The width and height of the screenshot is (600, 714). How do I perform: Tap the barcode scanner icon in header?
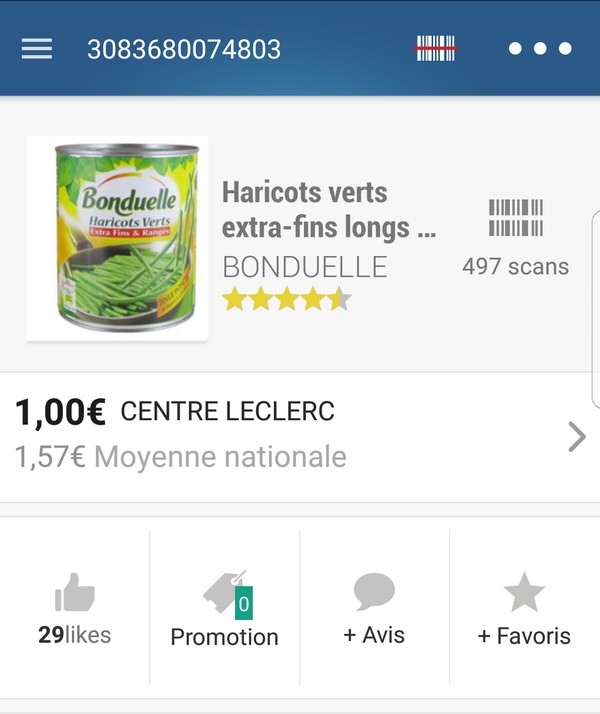click(436, 48)
